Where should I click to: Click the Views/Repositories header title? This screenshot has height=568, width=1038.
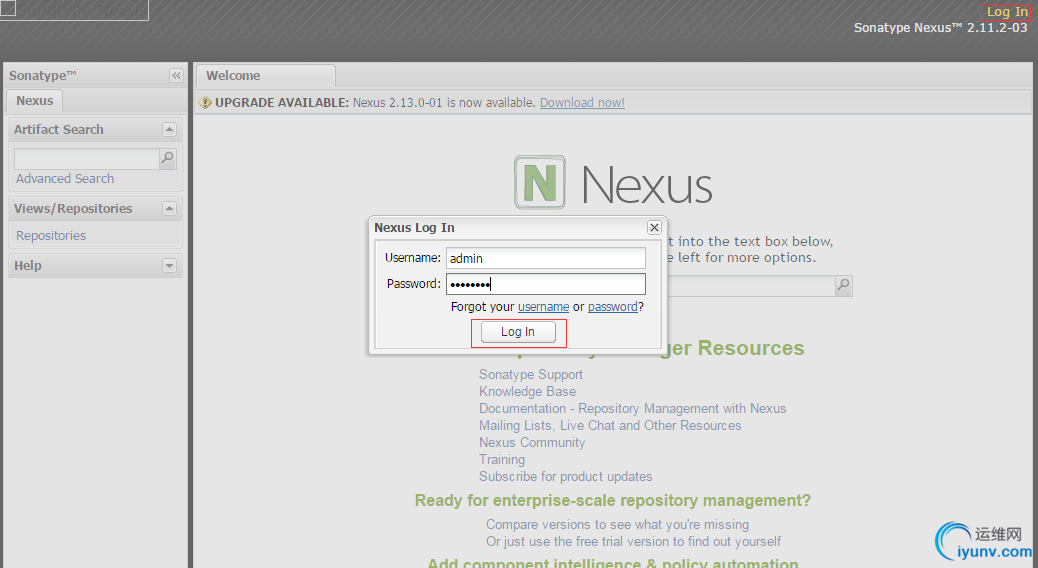click(73, 209)
